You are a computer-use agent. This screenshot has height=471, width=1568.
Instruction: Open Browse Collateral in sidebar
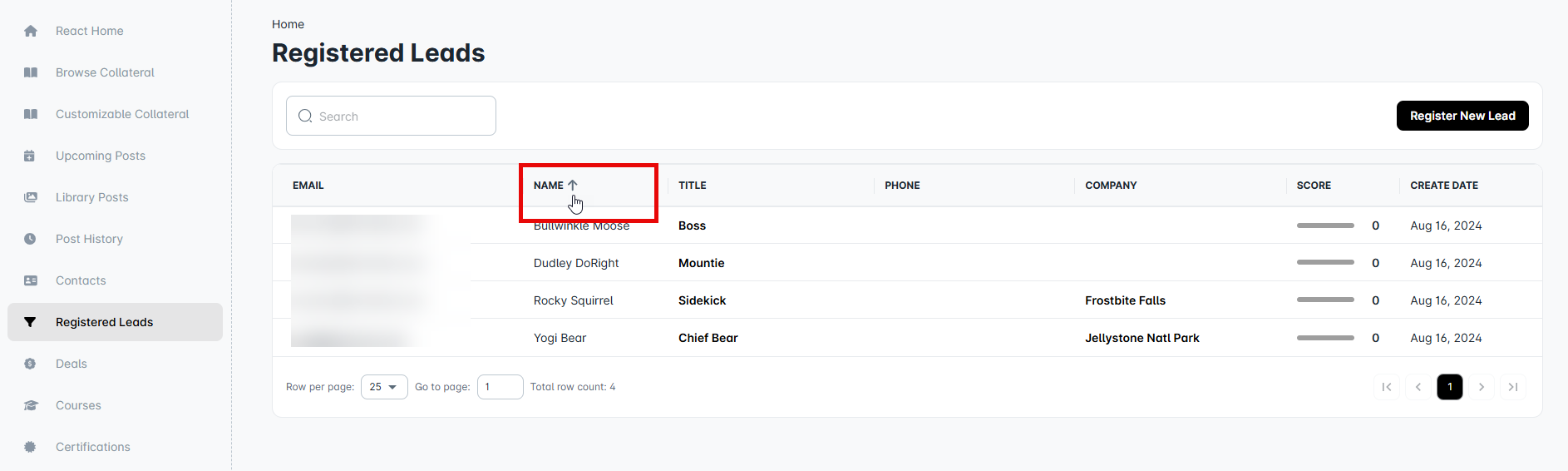(105, 72)
